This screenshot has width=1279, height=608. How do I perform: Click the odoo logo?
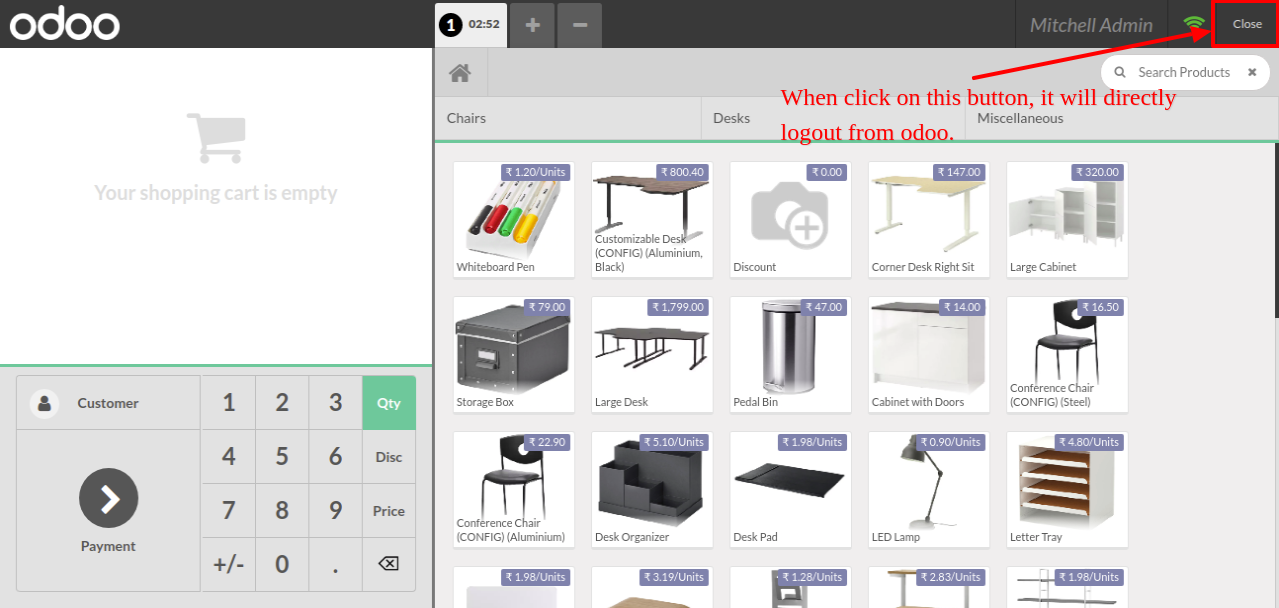coord(65,24)
